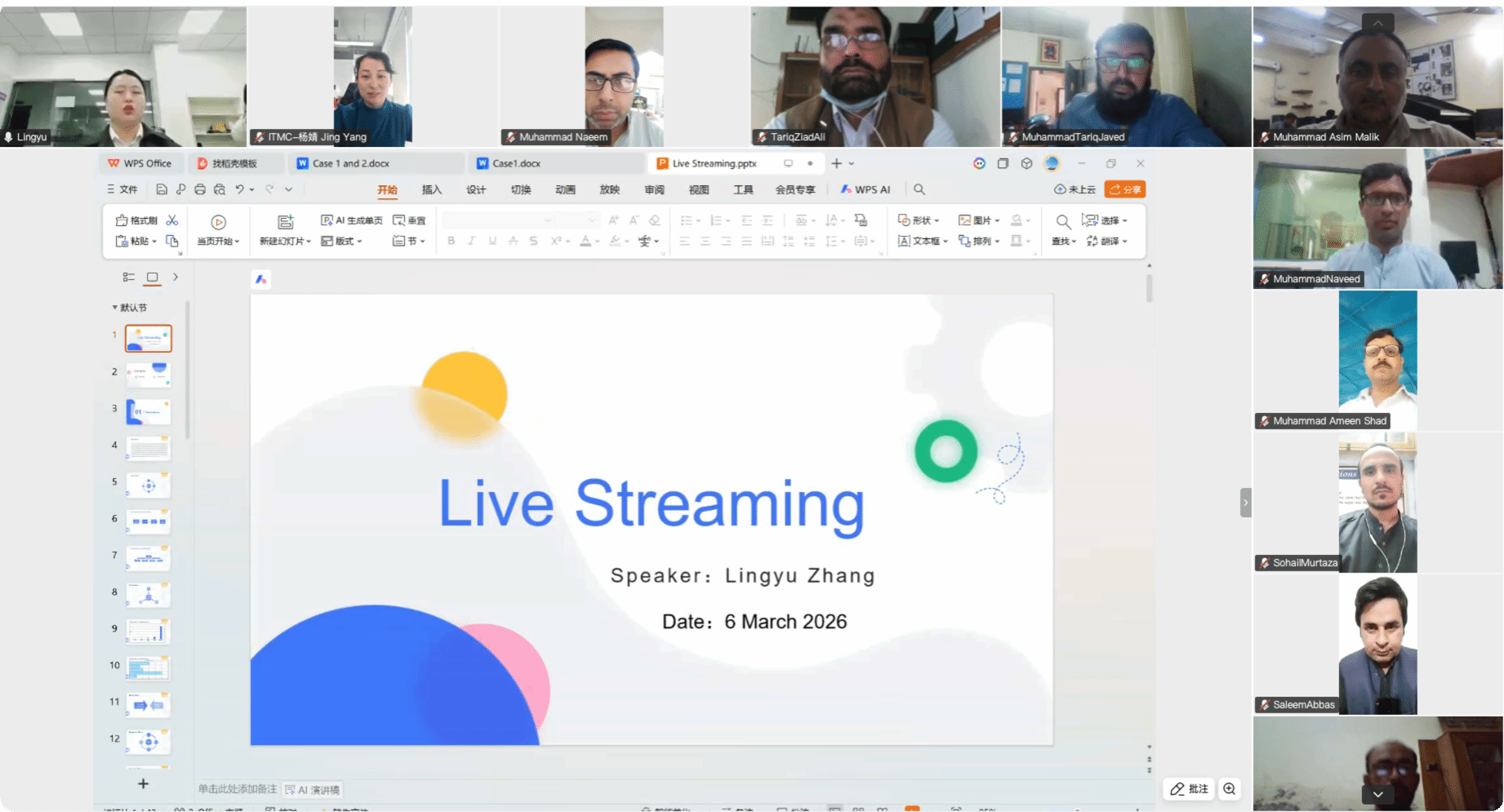Click the orange 分享 share button
This screenshot has height=812, width=1504.
click(1124, 189)
